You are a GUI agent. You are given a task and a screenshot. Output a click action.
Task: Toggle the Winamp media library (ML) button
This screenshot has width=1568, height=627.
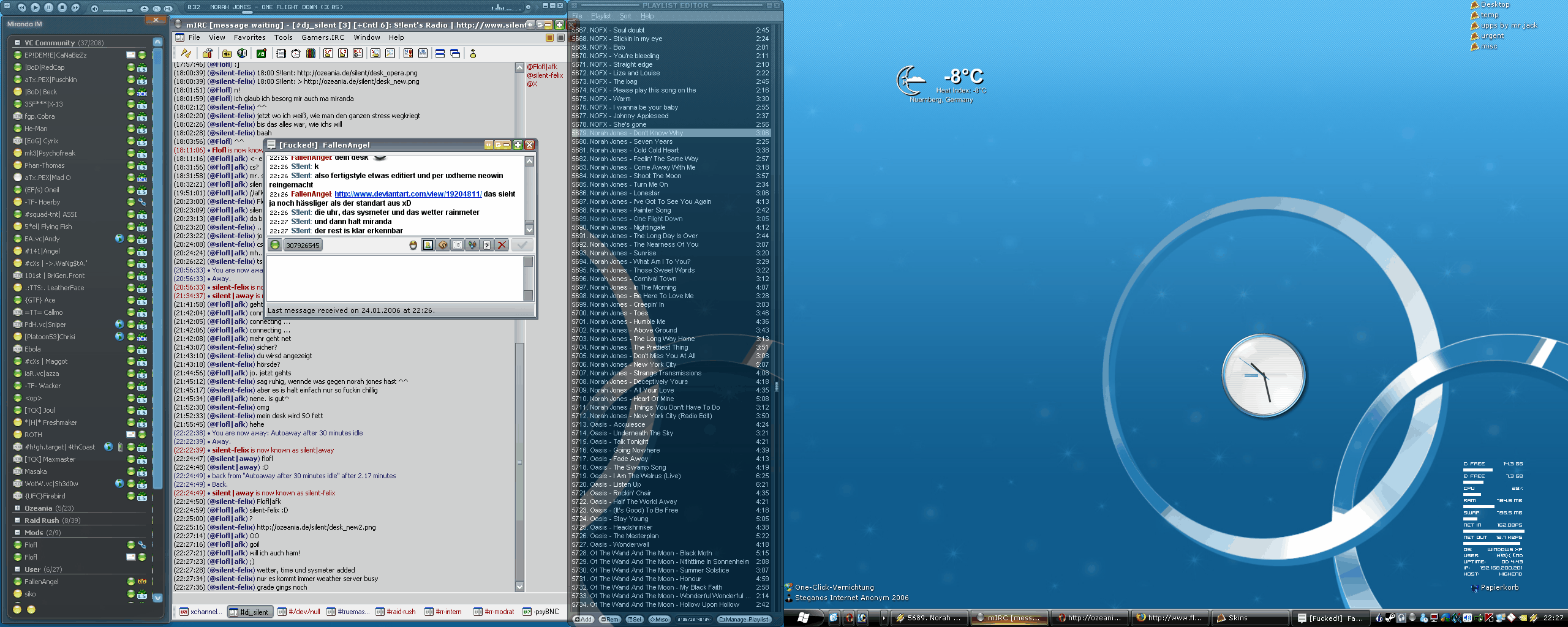[167, 9]
